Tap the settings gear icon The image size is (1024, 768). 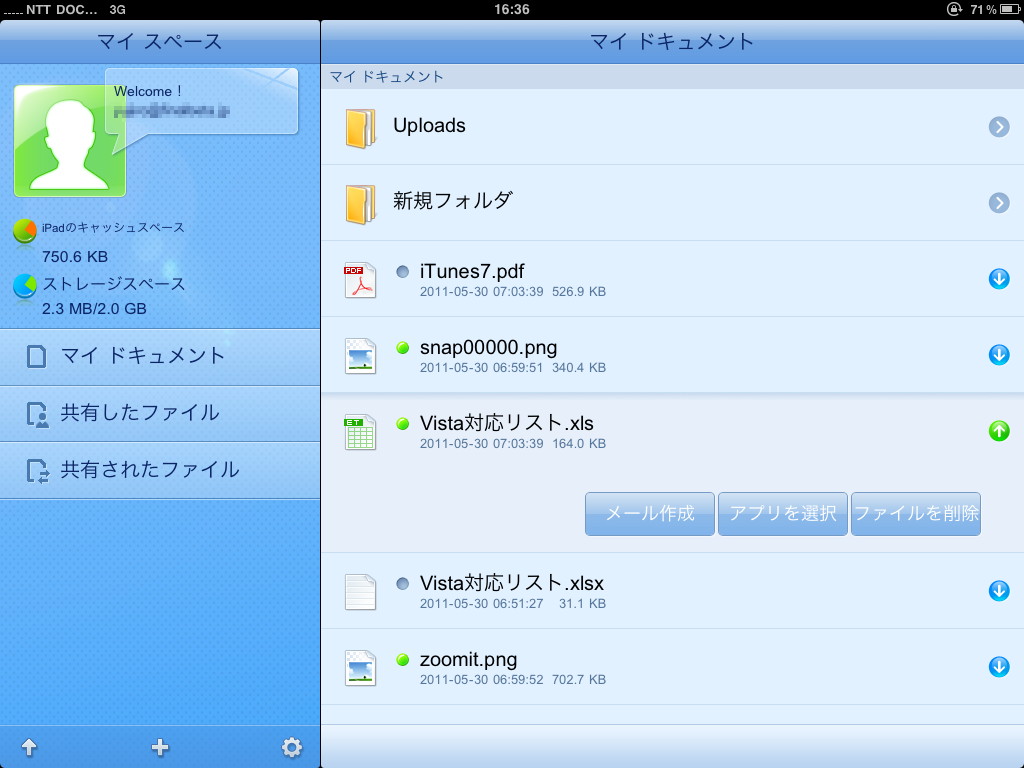coord(293,746)
